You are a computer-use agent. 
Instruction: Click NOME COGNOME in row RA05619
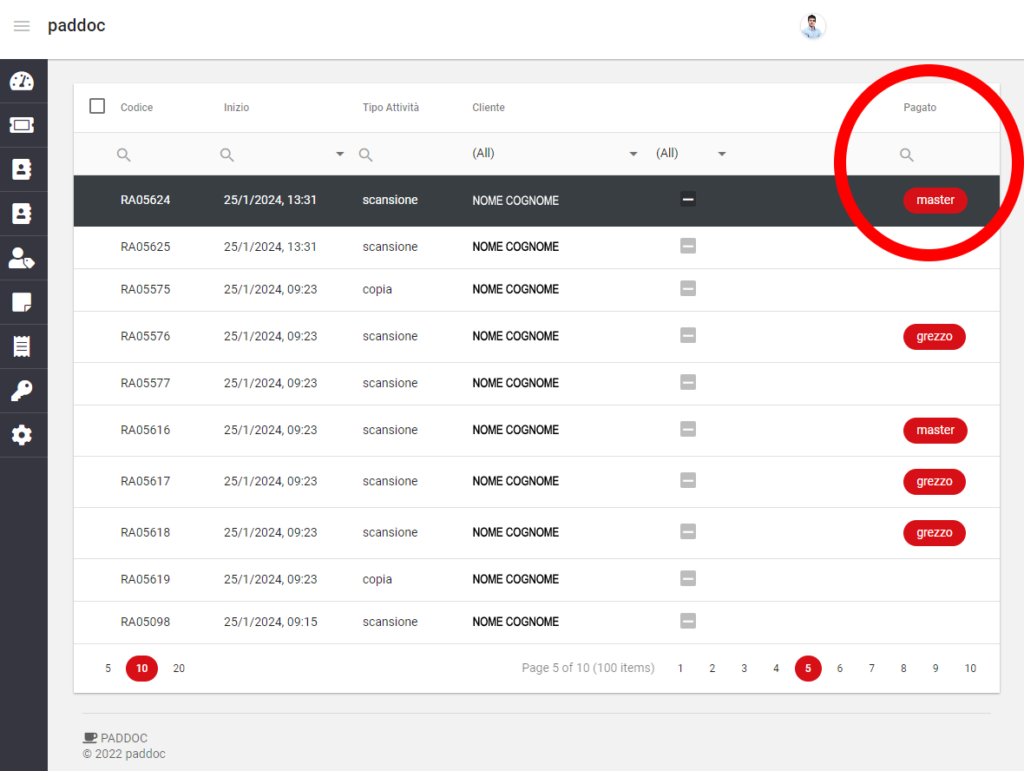pyautogui.click(x=515, y=579)
